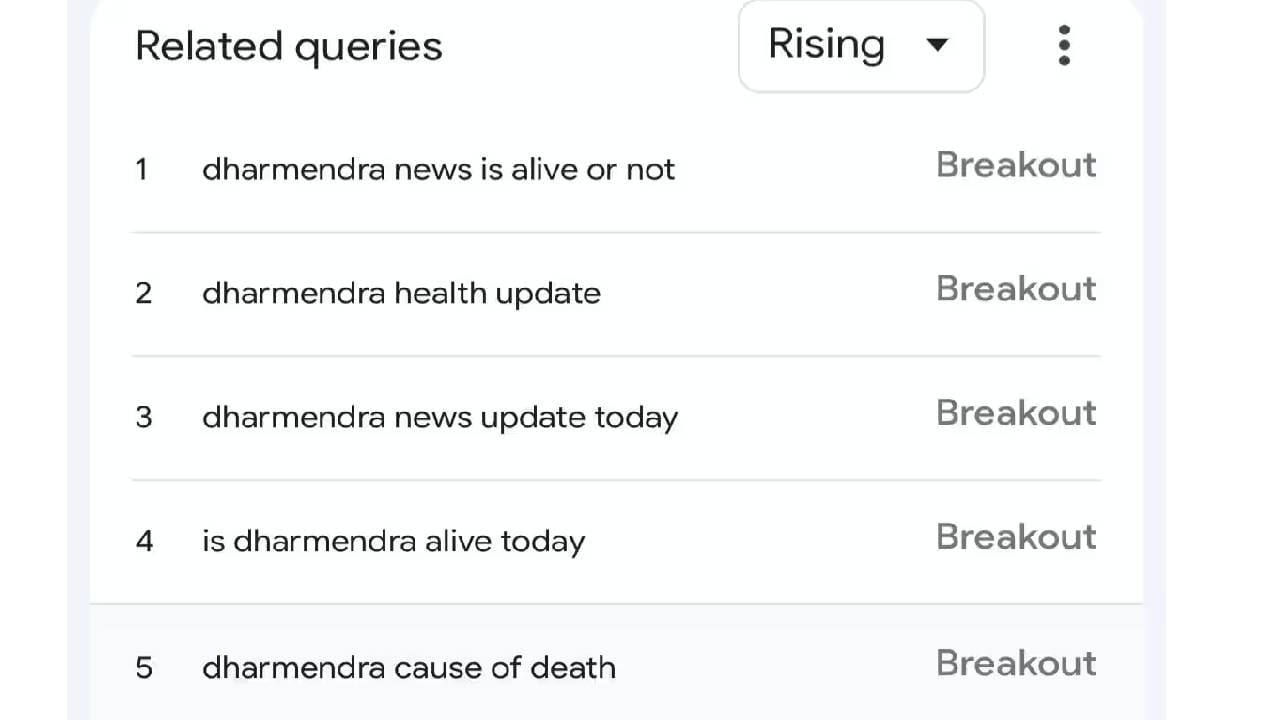Click rank number 2 in the list
The image size is (1280, 720).
[144, 293]
